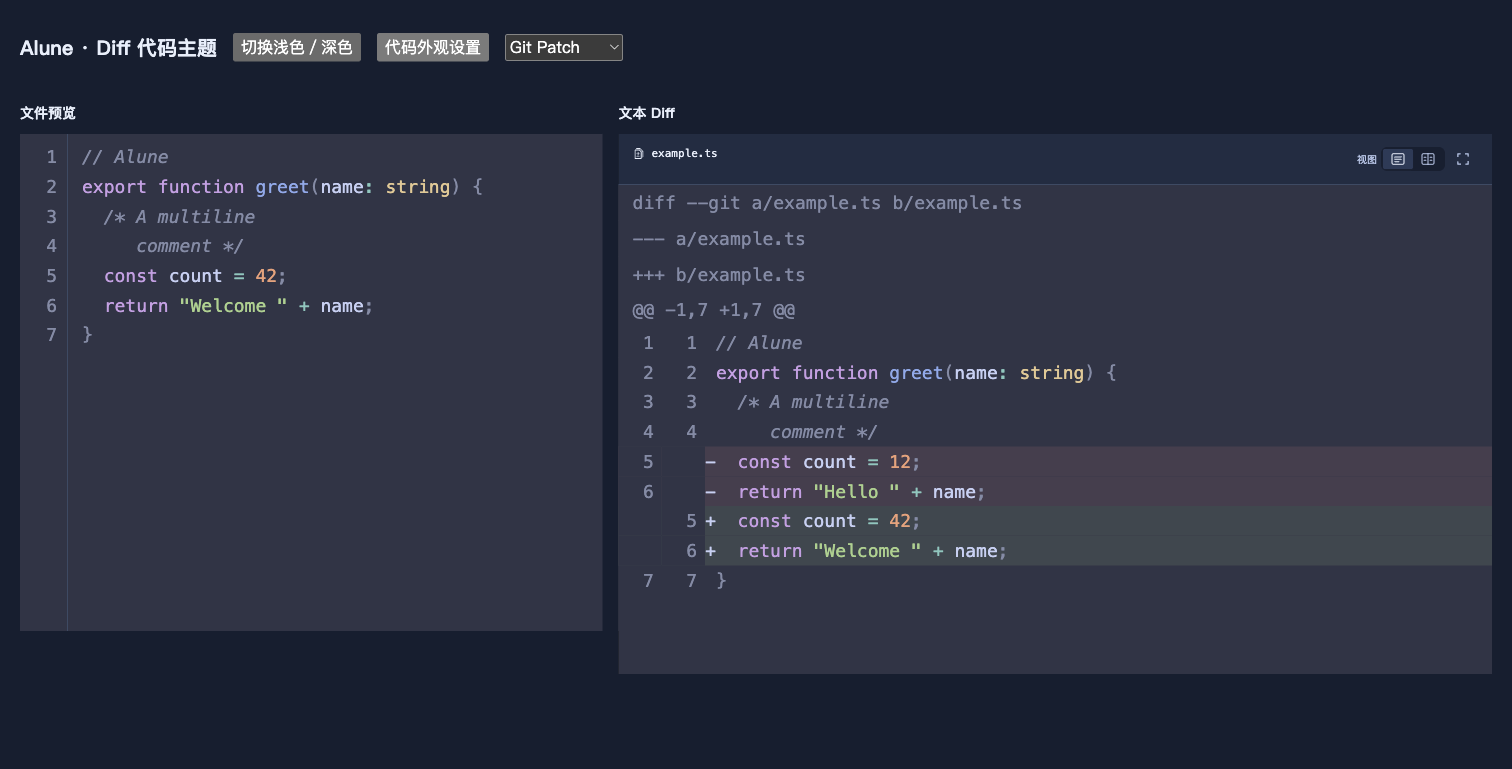The image size is (1512, 769).
Task: Open the Git Patch format dropdown
Action: 564,47
